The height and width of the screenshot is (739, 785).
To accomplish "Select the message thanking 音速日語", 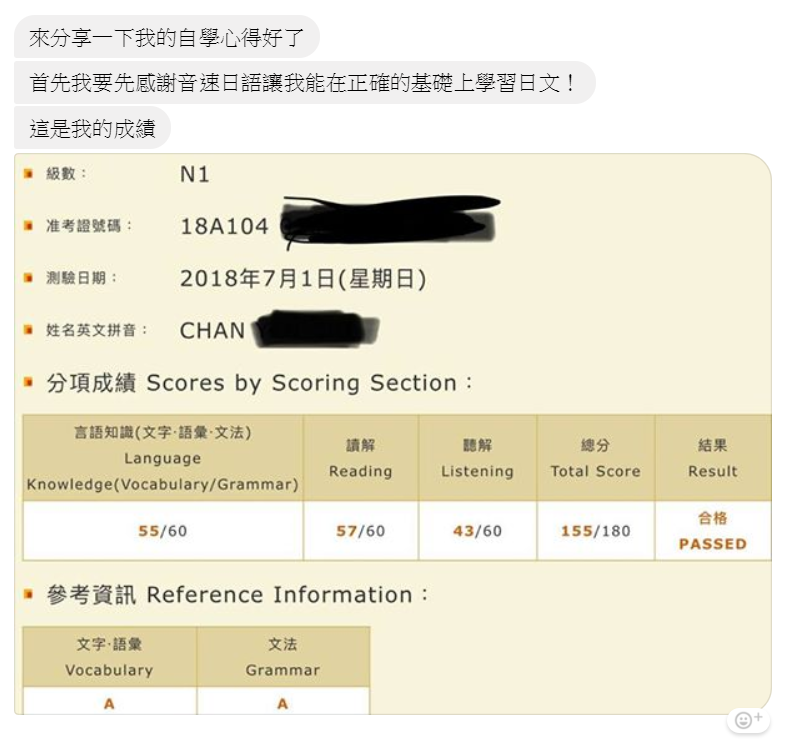I will point(304,83).
